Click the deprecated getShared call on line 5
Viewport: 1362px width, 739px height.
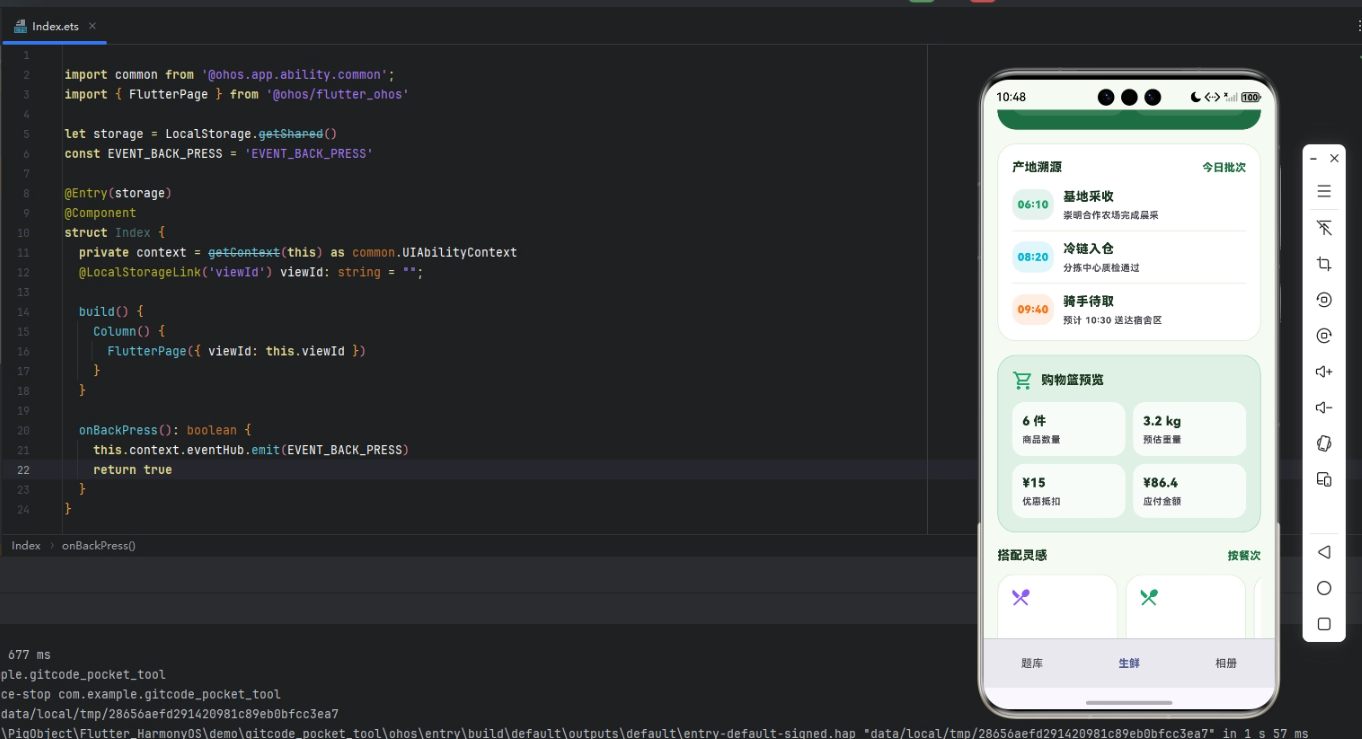pyautogui.click(x=291, y=133)
